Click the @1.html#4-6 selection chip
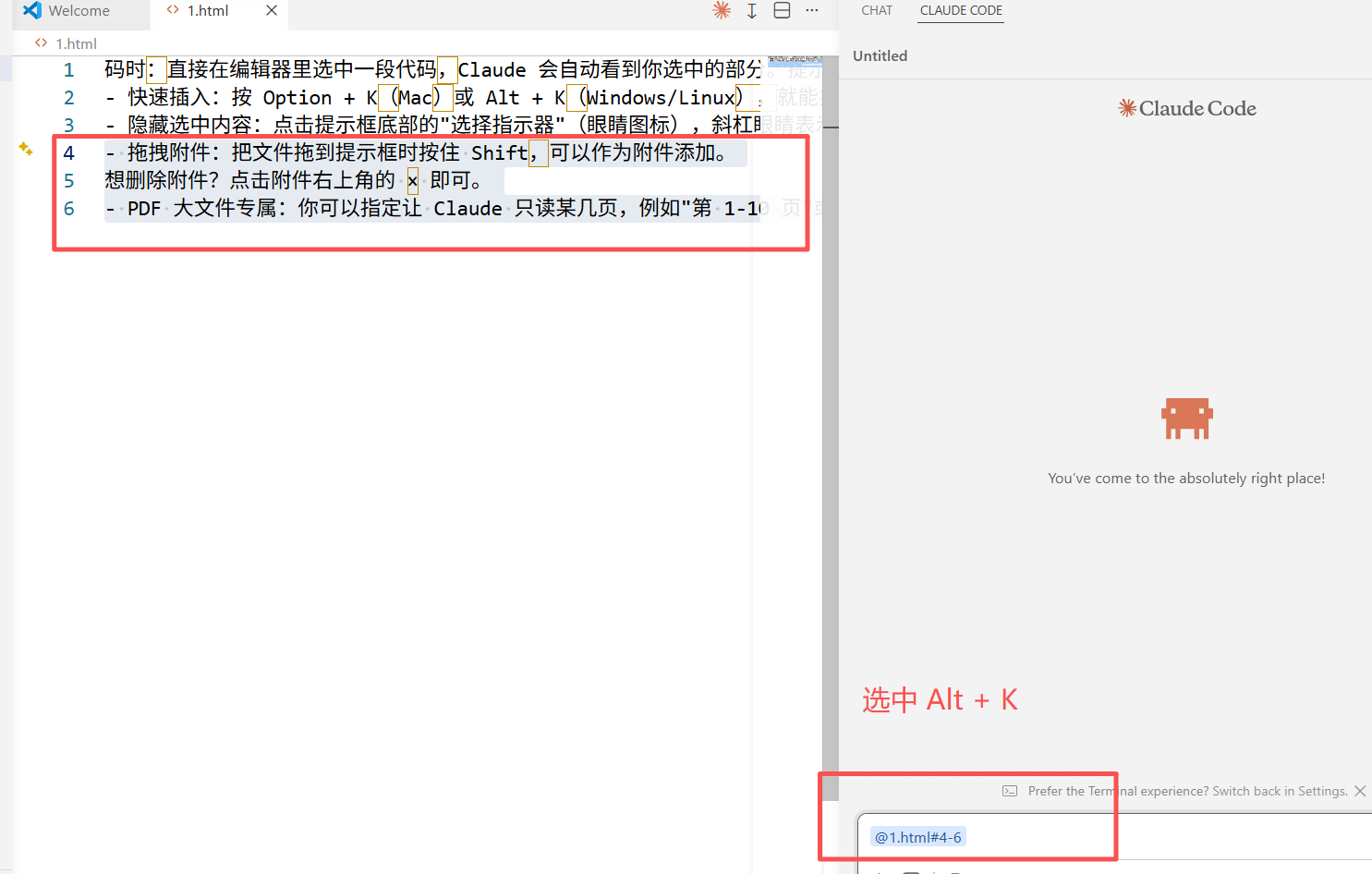The height and width of the screenshot is (874, 1372). coord(917,837)
